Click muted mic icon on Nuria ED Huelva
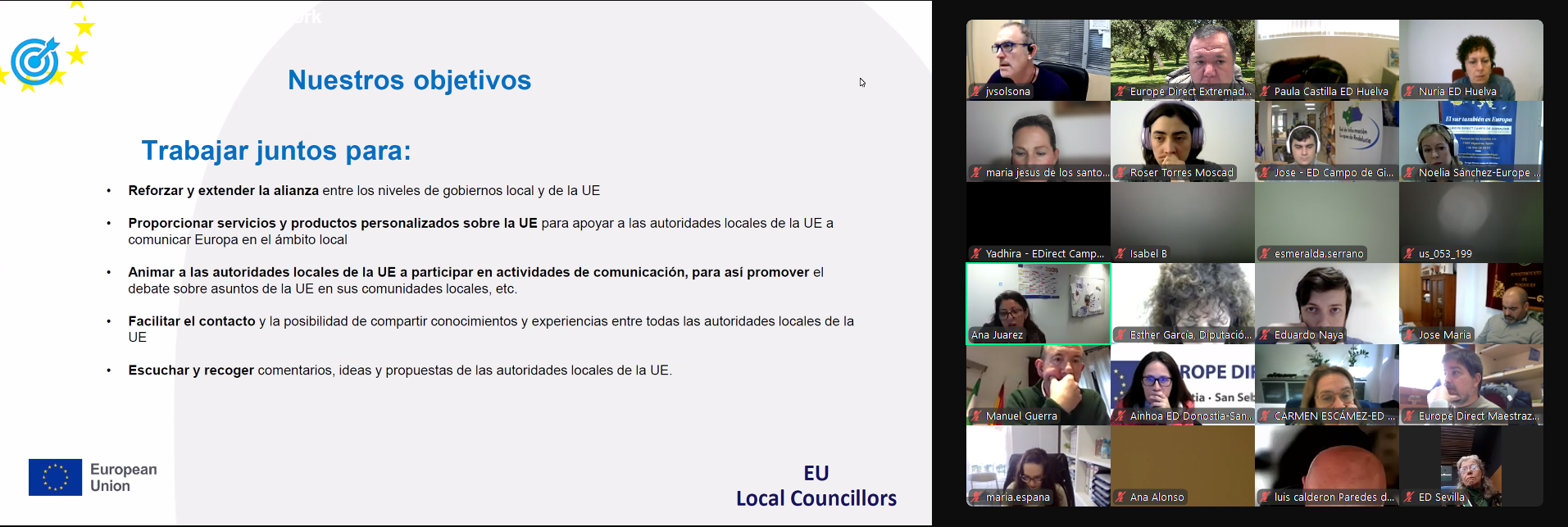Screen dimensions: 1568x527 coord(1409,92)
